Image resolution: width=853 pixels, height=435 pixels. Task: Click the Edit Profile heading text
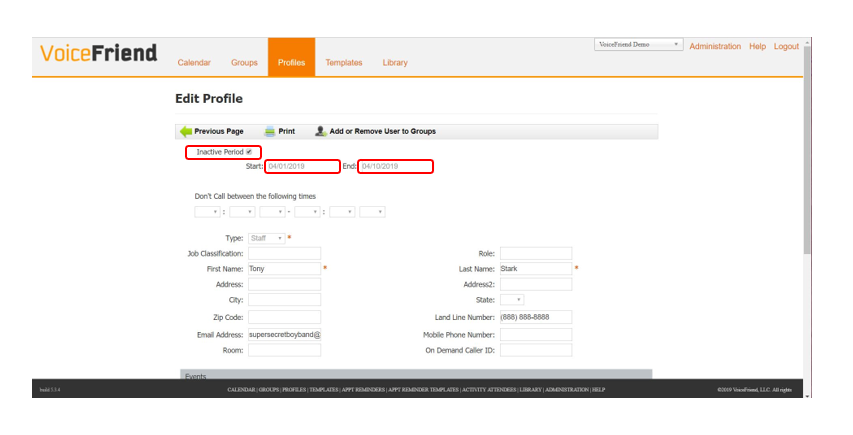coord(209,98)
